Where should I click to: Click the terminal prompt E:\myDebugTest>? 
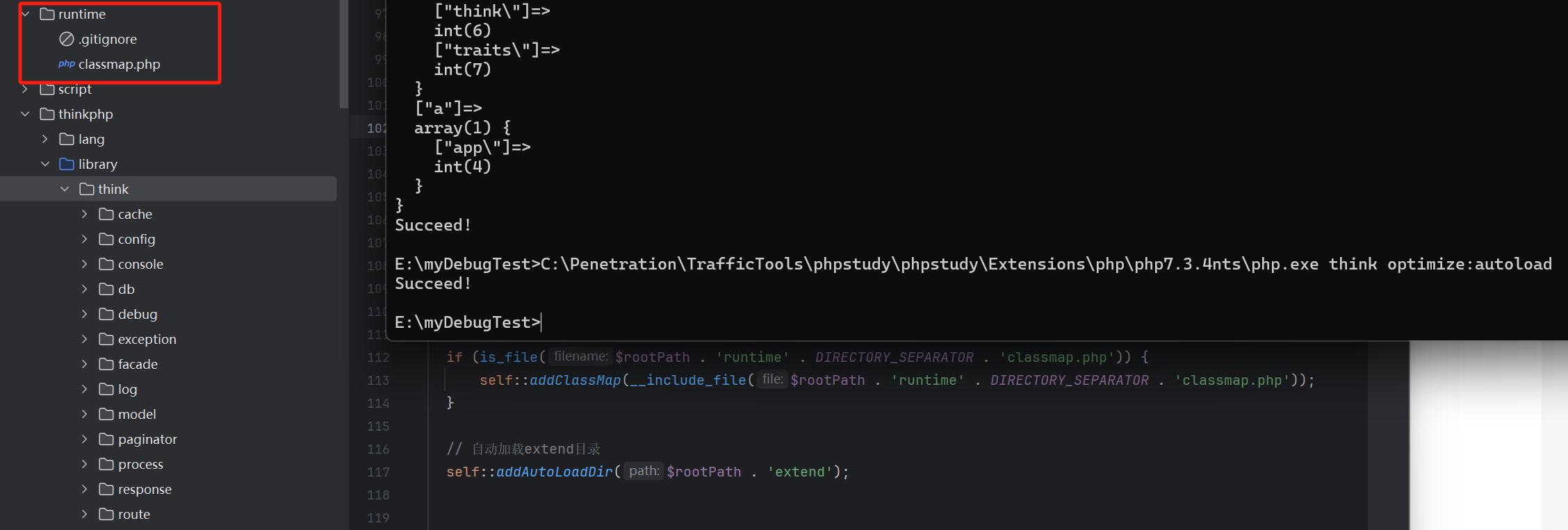[467, 322]
